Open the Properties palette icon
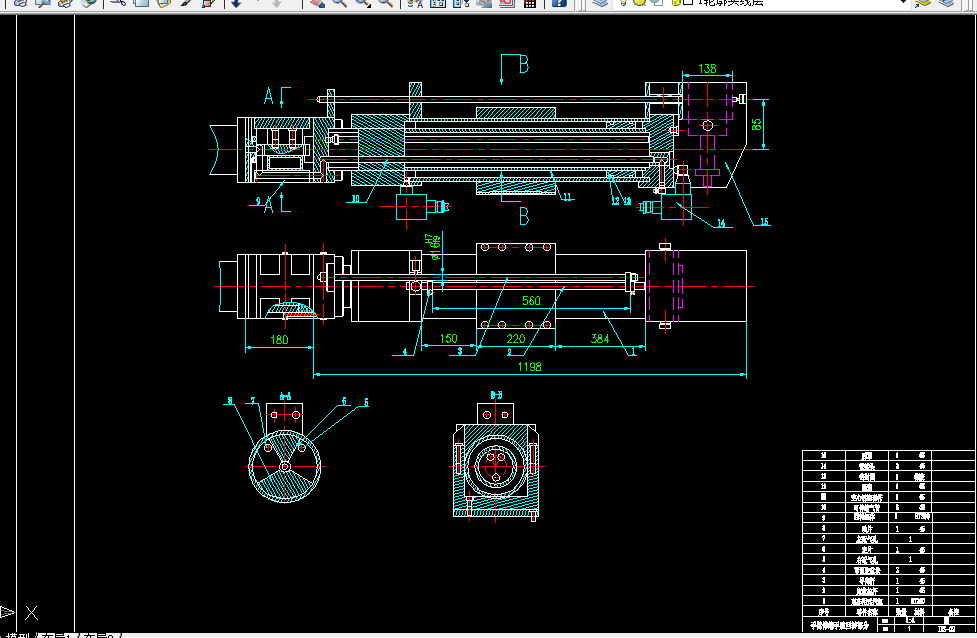Viewport: 977px width, 638px height. [414, 2]
